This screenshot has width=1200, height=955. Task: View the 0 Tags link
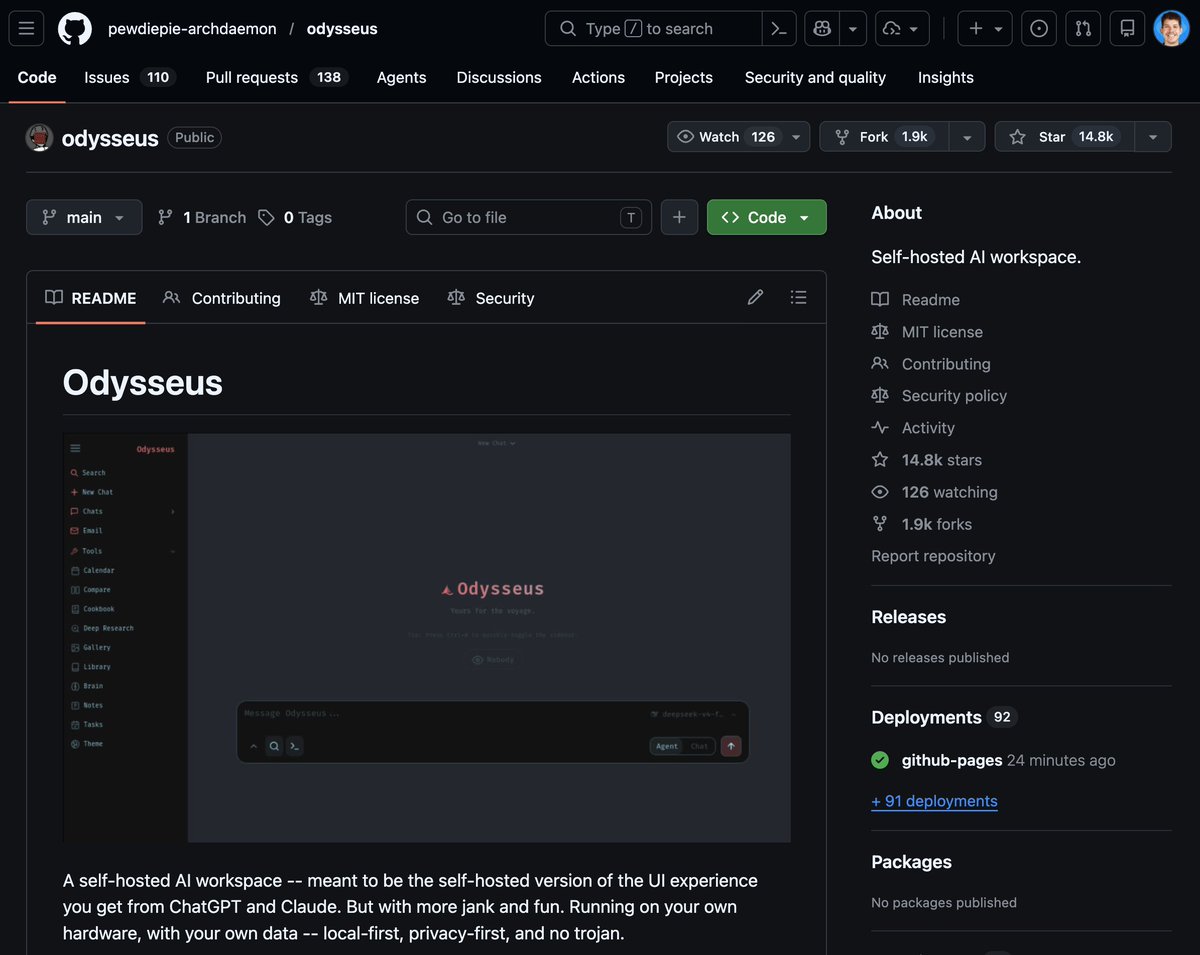pyautogui.click(x=295, y=217)
